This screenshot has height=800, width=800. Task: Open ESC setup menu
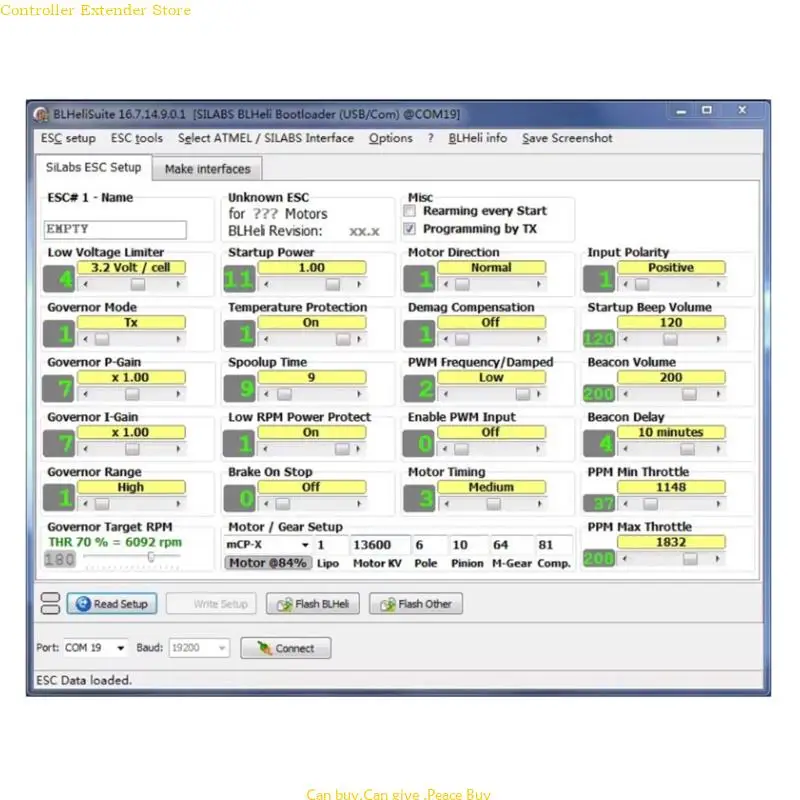coord(68,138)
